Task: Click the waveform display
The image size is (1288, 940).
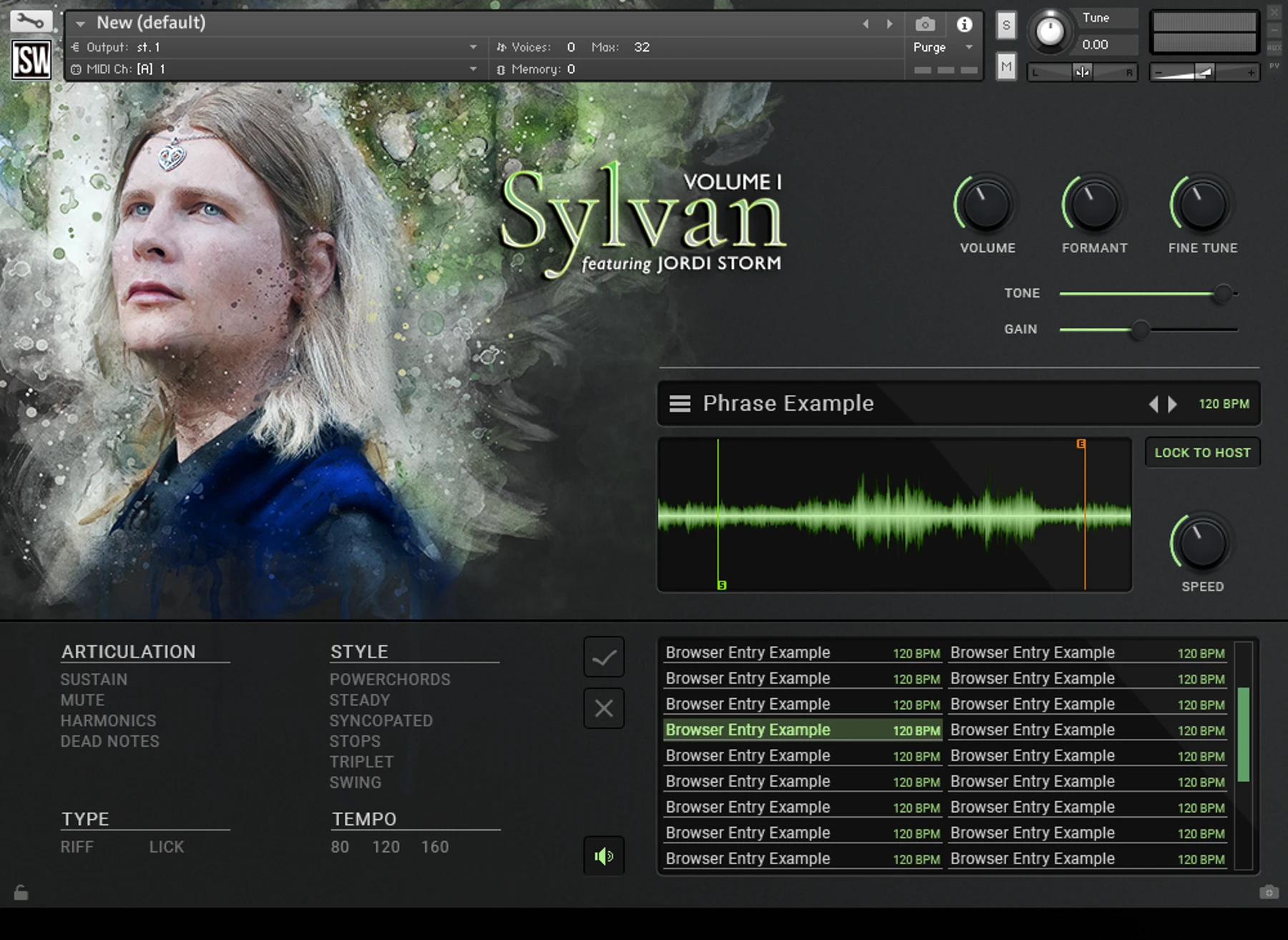Action: pyautogui.click(x=894, y=515)
